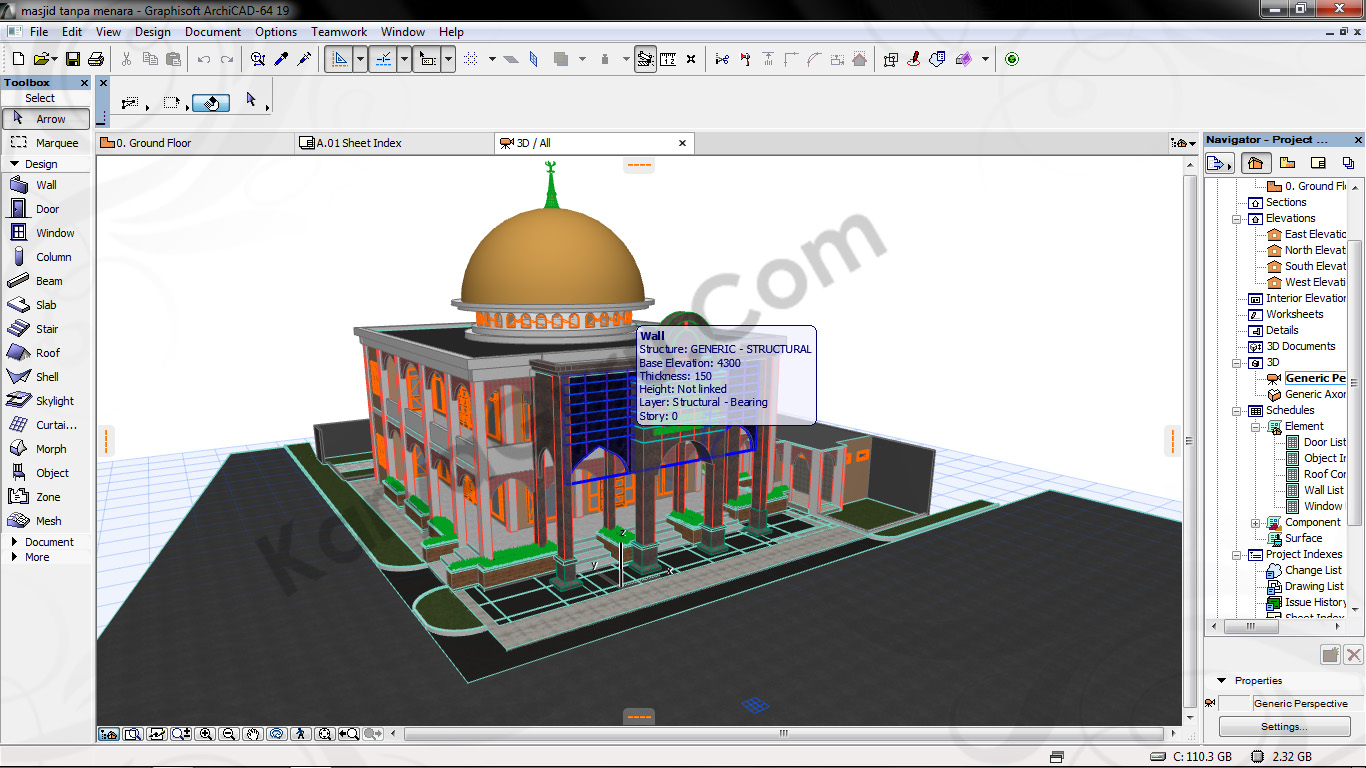Click the Settings... button
Screen dimensions: 1366x768
coord(1283,727)
